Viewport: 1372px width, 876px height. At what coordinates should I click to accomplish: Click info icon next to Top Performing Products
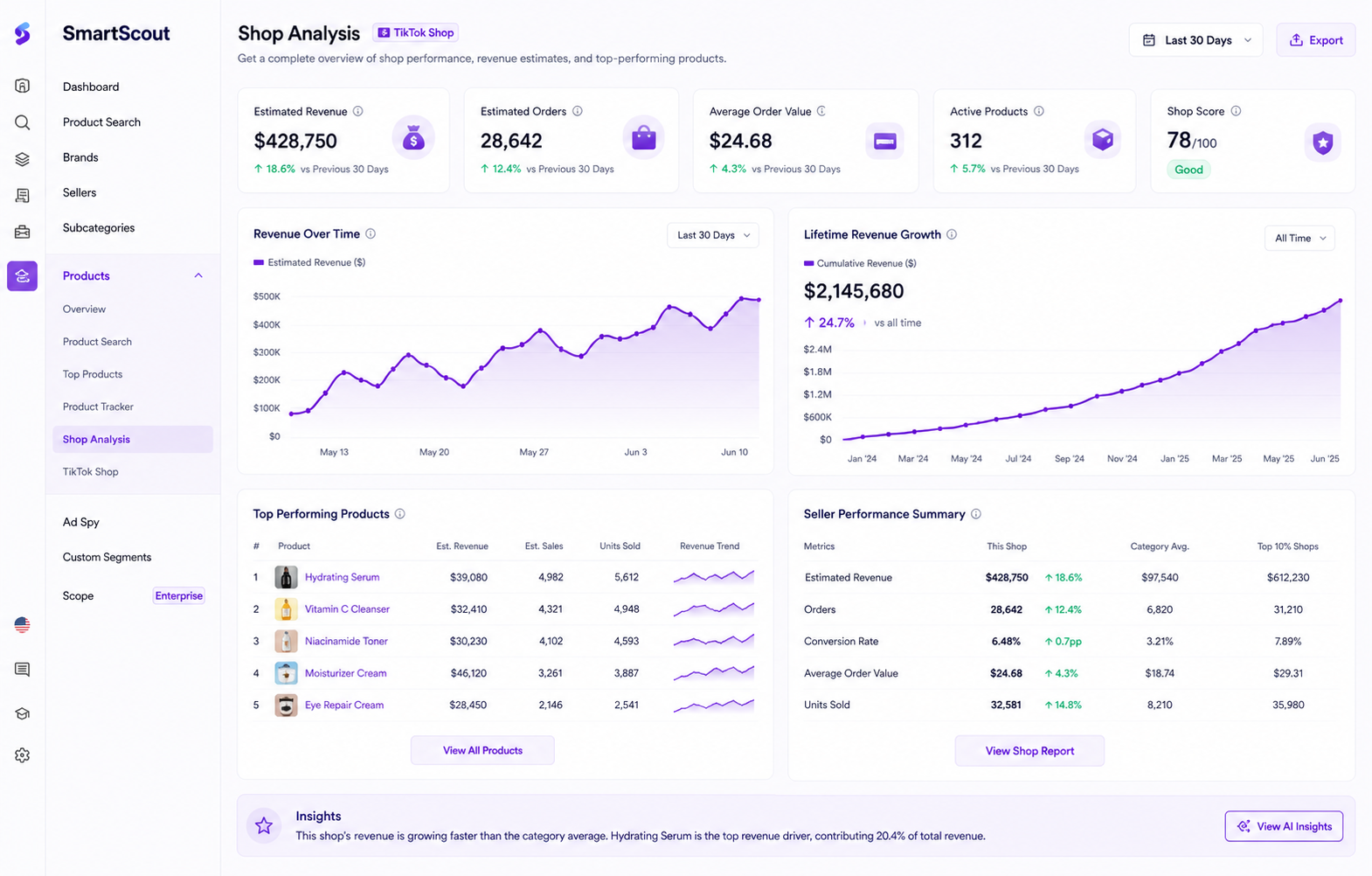[399, 514]
